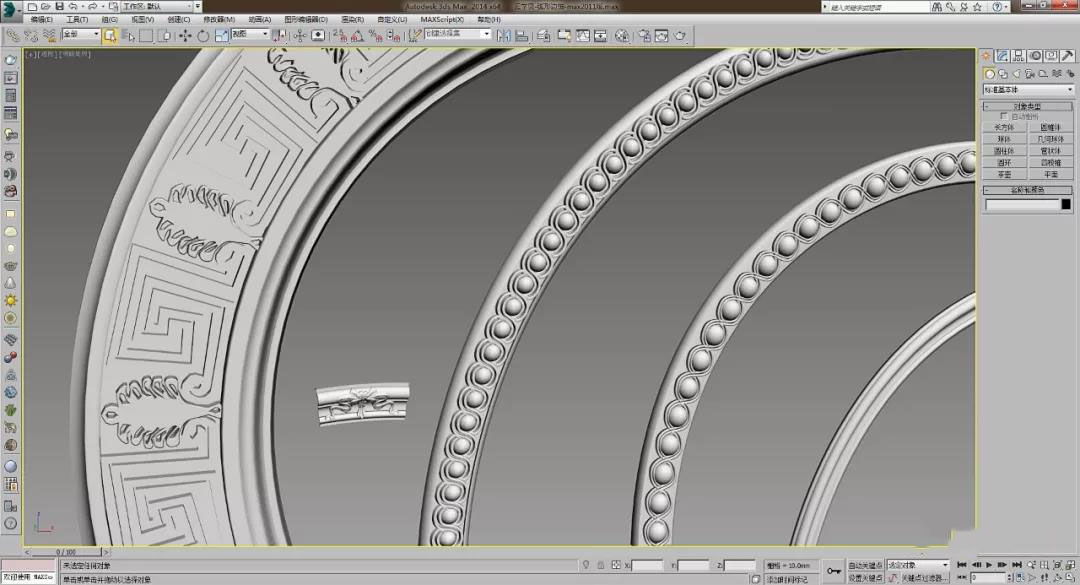Image resolution: width=1080 pixels, height=585 pixels.
Task: Click the Mirror tool icon
Action: click(504, 35)
